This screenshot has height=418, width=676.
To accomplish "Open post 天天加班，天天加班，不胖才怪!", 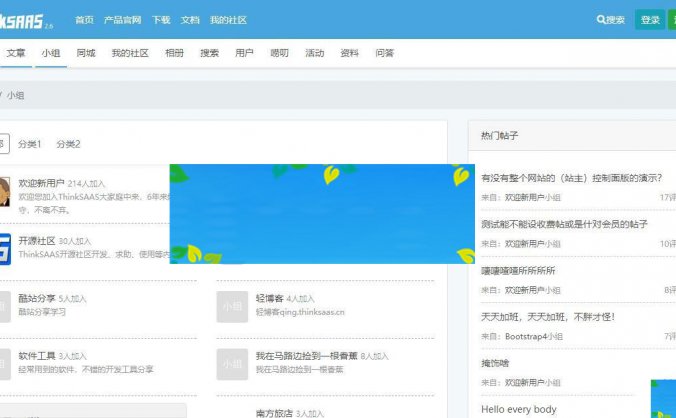I will click(x=548, y=317).
